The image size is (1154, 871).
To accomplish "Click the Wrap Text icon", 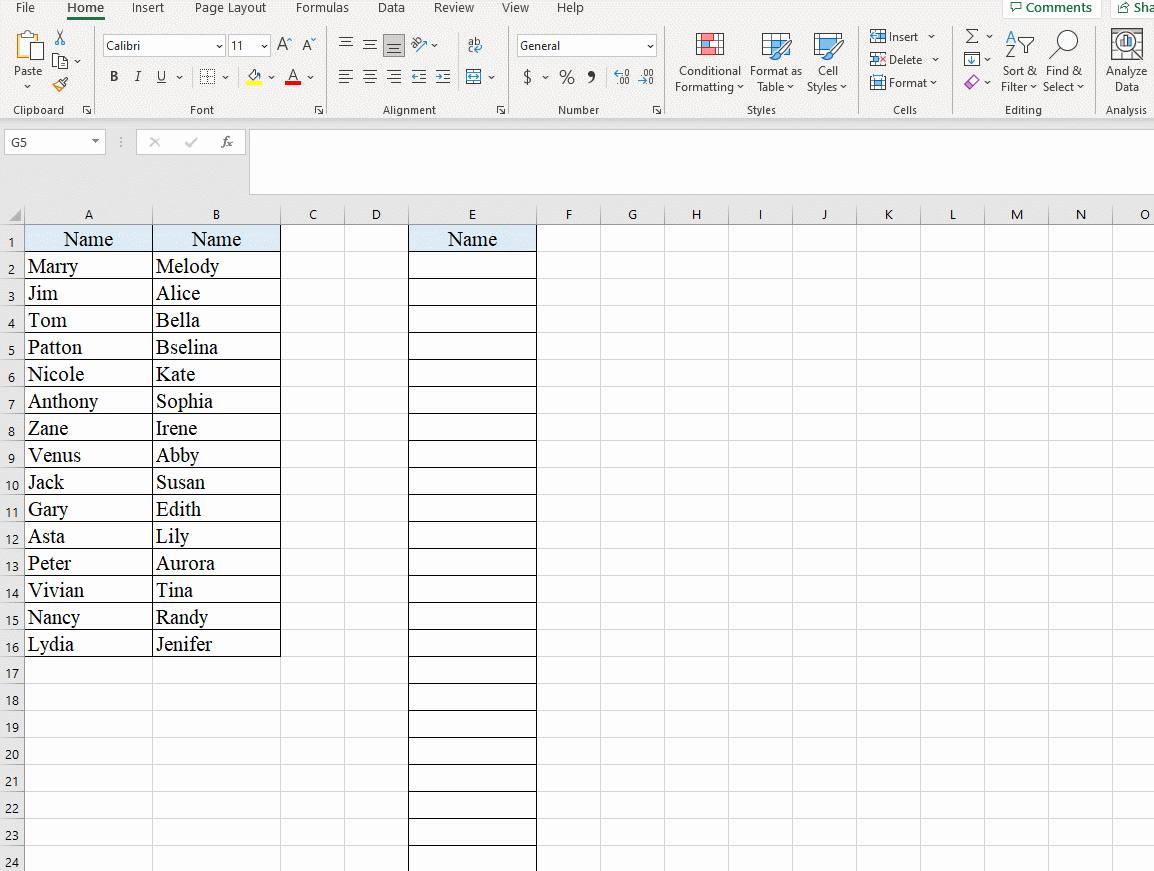I will point(475,45).
